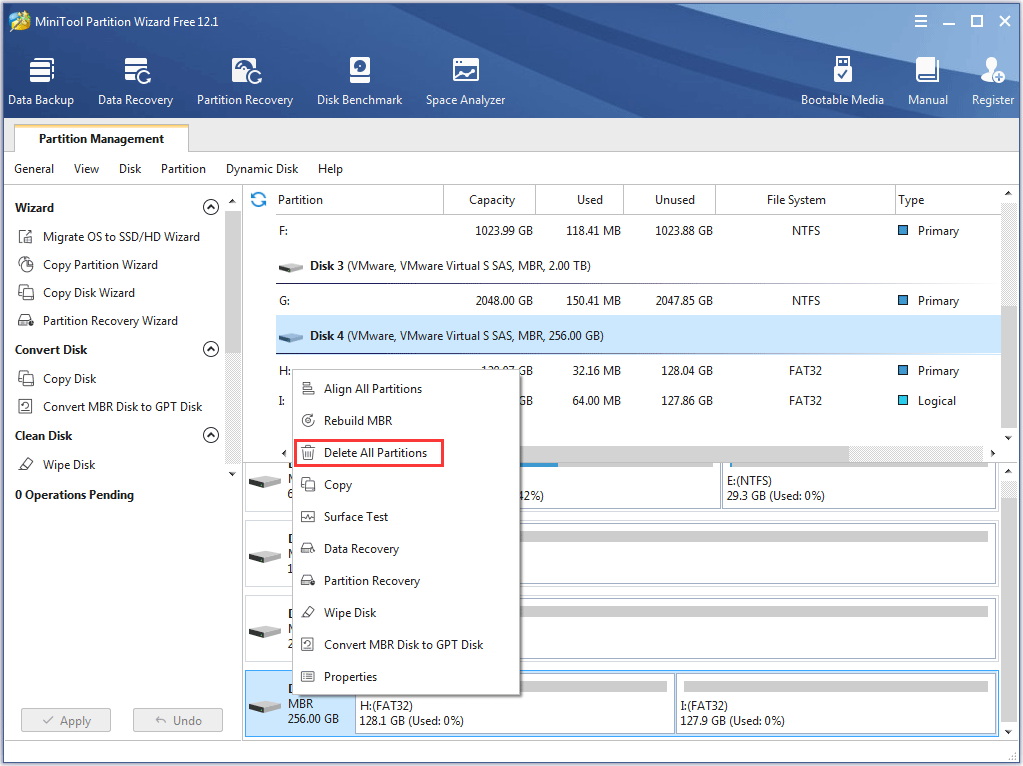Click the Undo button
1023x766 pixels.
[x=178, y=721]
